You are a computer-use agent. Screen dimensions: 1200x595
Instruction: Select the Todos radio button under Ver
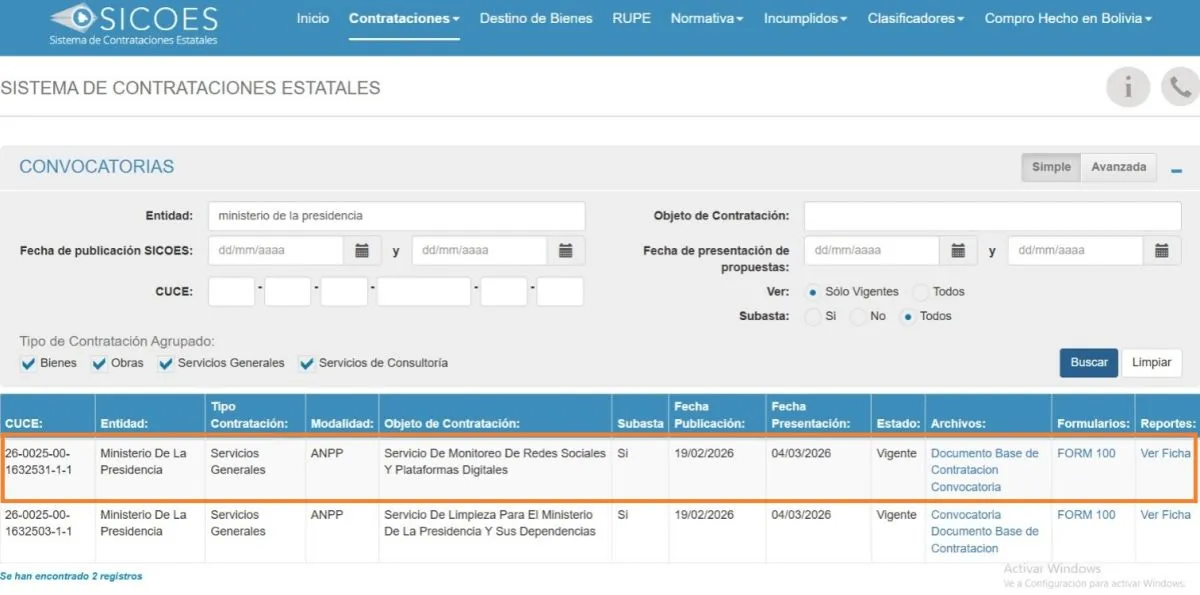920,292
